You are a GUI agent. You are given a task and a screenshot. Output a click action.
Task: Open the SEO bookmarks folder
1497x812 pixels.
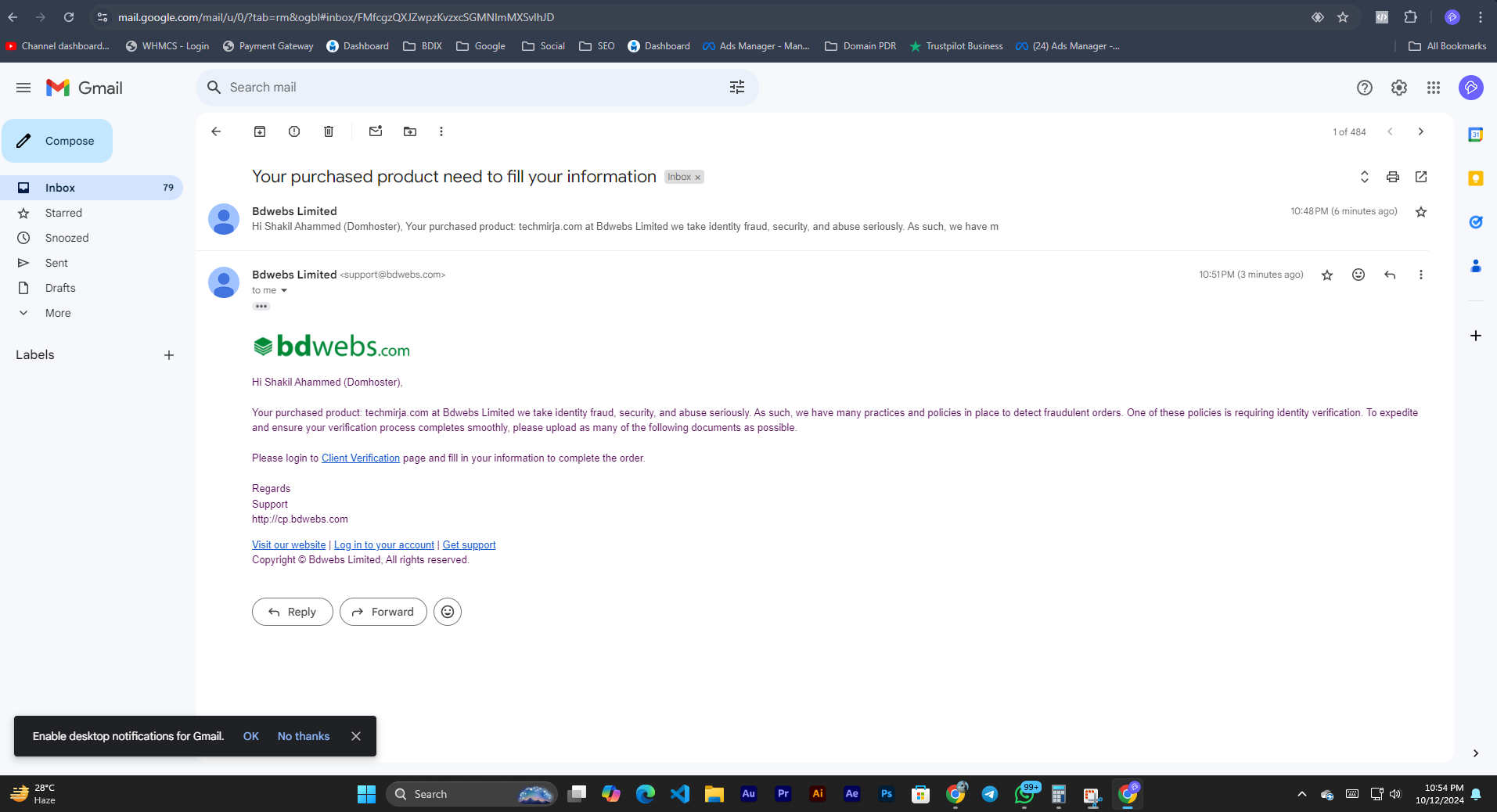pyautogui.click(x=596, y=46)
